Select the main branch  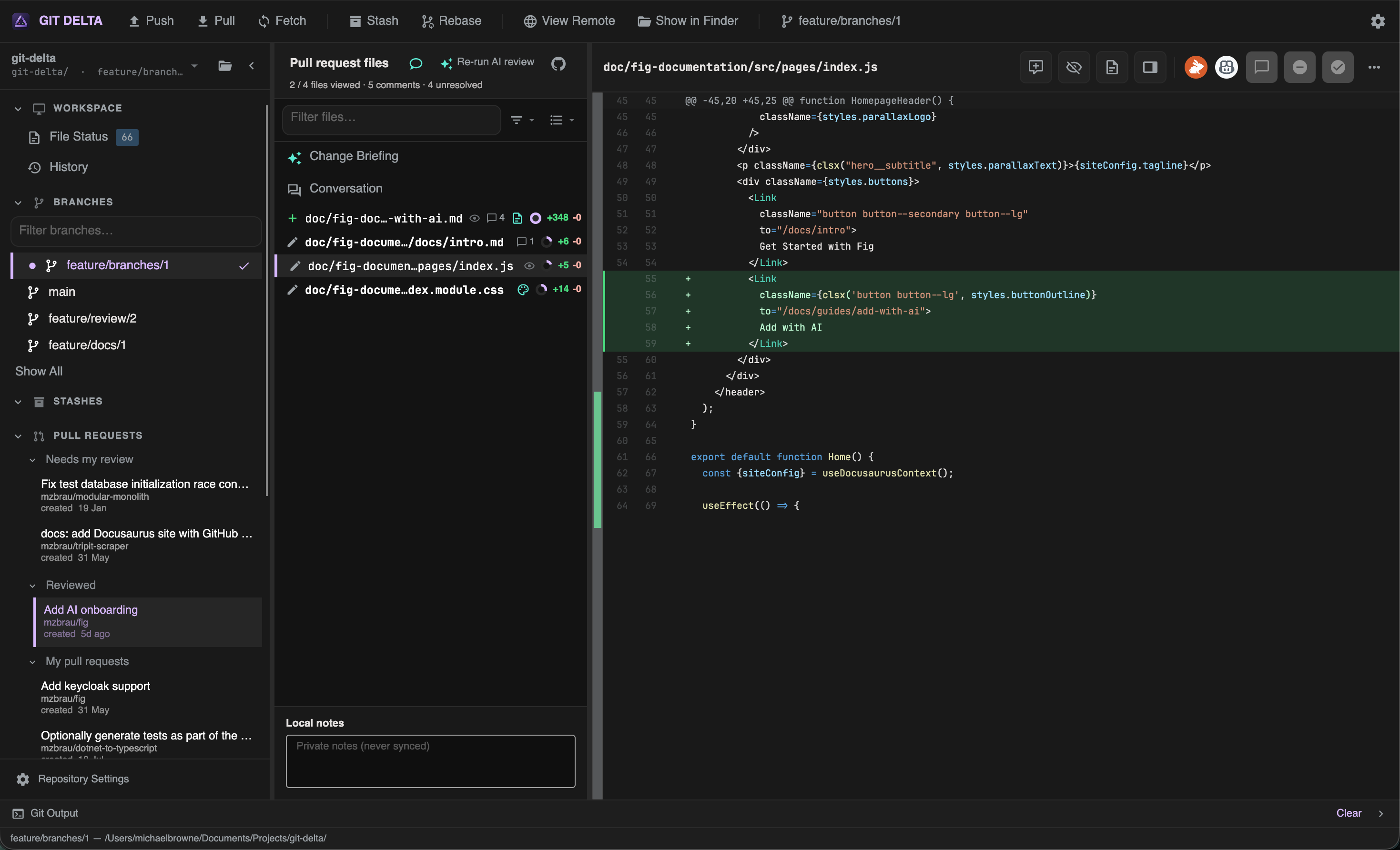[x=136, y=292]
